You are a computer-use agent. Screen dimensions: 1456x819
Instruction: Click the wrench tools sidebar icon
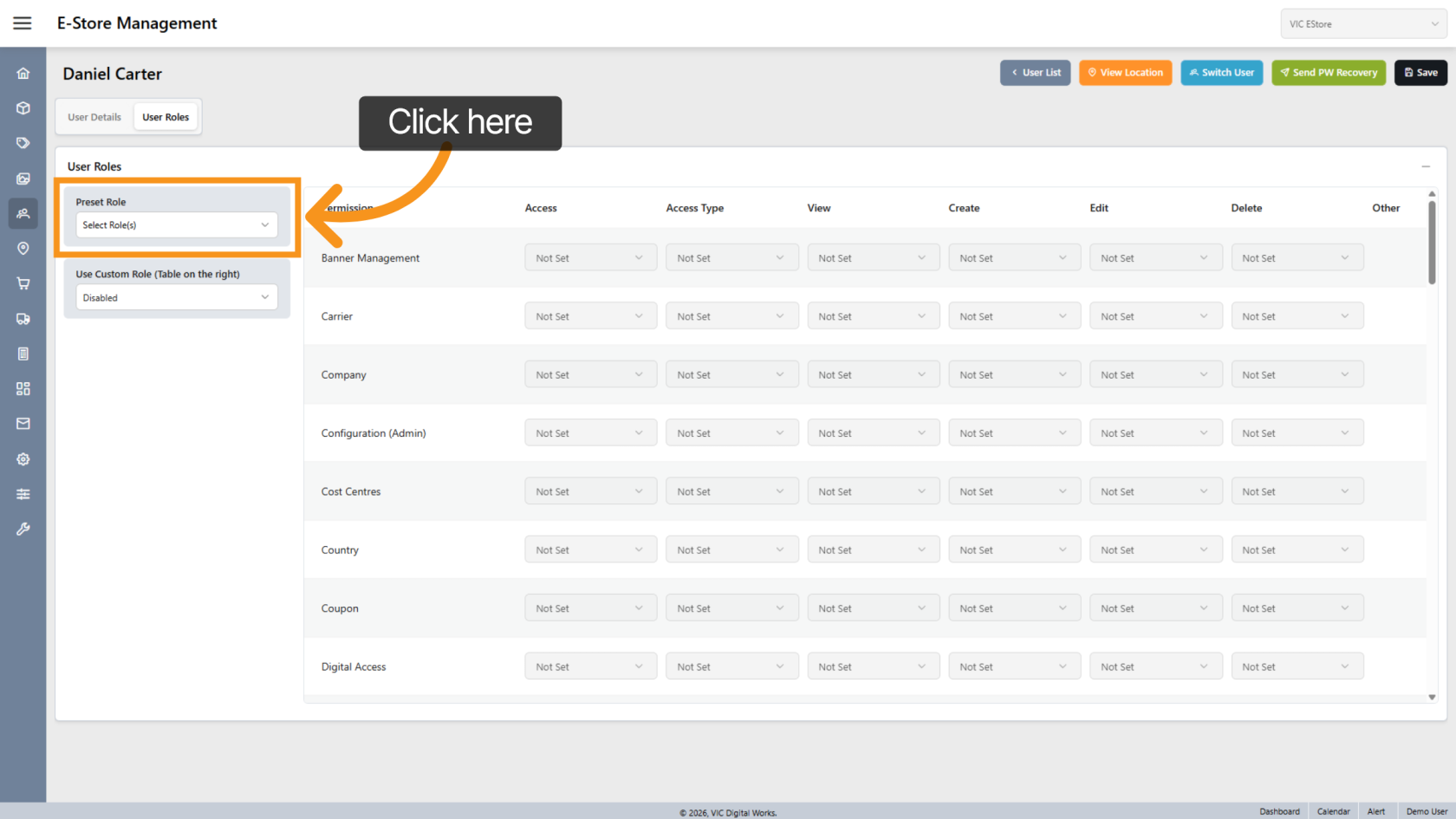tap(23, 529)
